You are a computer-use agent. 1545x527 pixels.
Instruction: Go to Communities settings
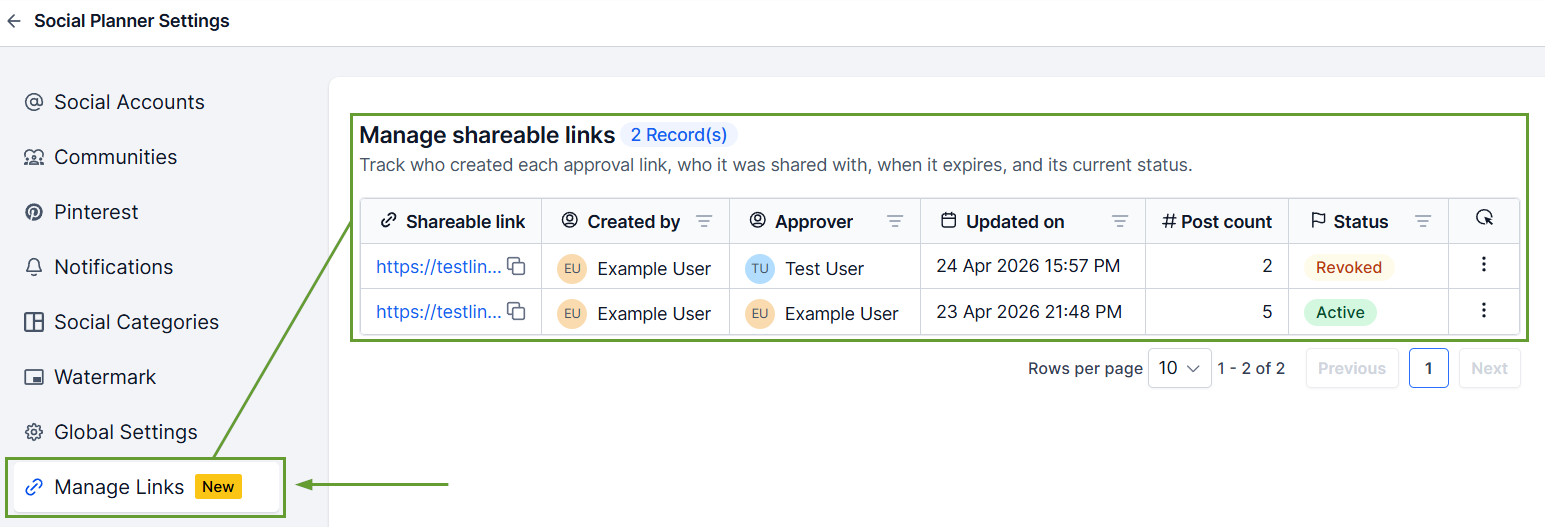(x=115, y=157)
